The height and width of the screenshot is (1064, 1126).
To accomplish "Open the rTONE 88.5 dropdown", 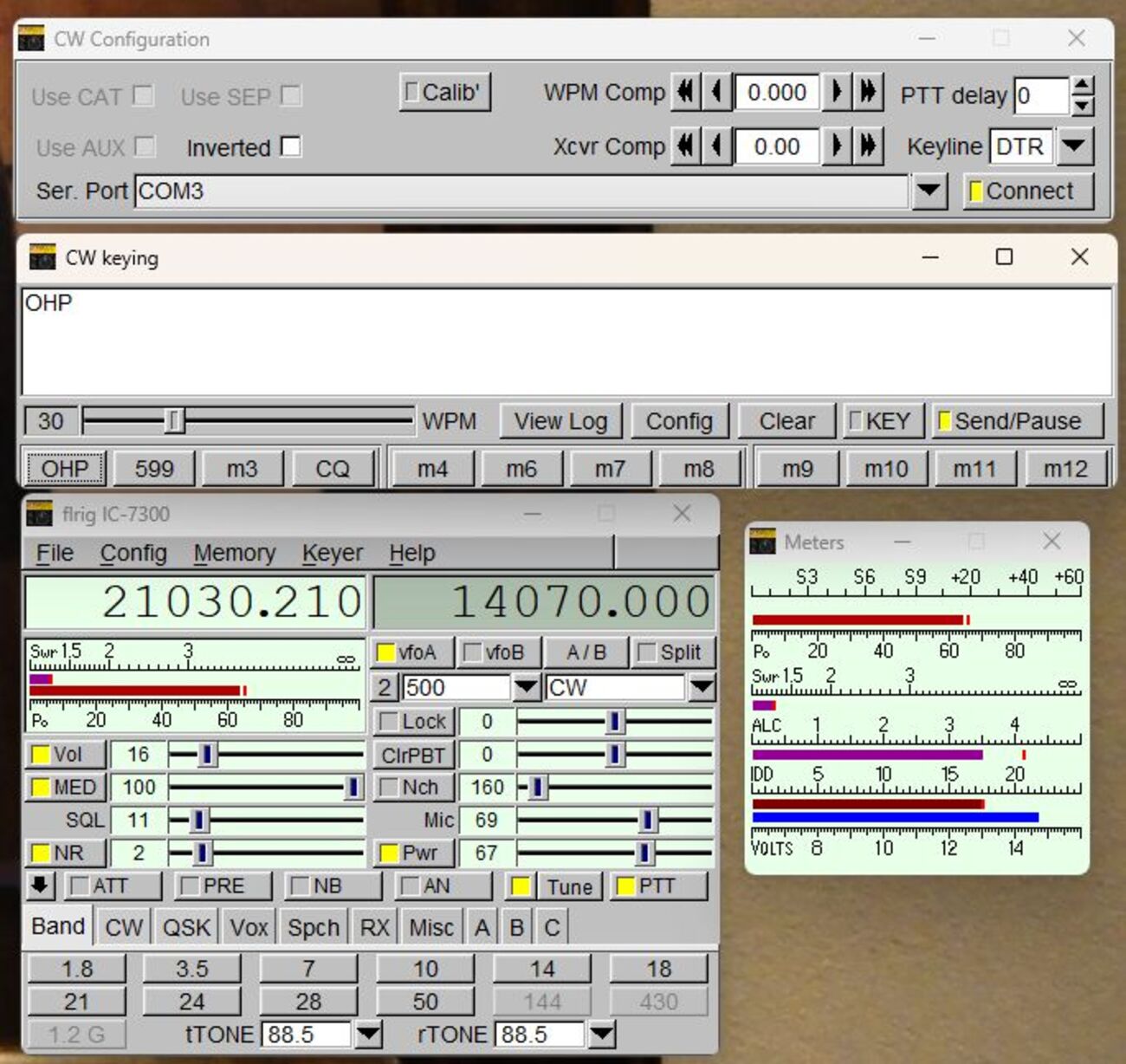I will pyautogui.click(x=601, y=1033).
